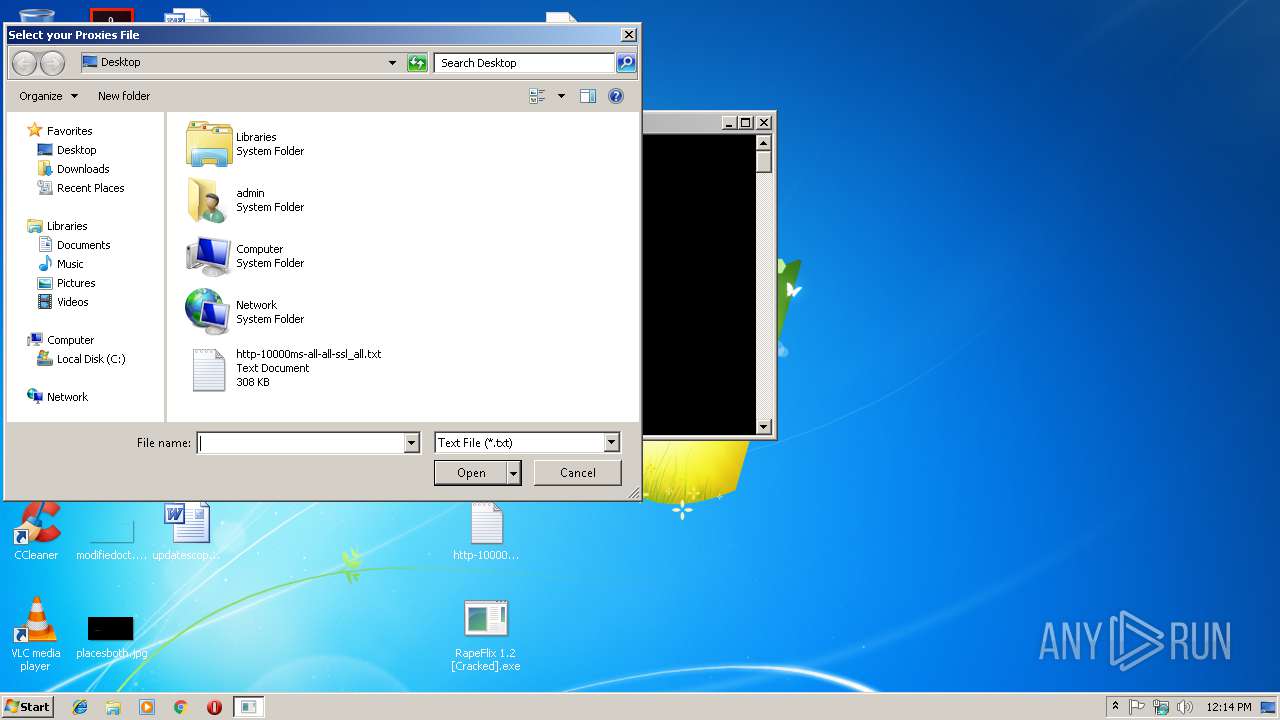Image resolution: width=1280 pixels, height=720 pixels.
Task: Focus the File name input field
Action: click(301, 443)
